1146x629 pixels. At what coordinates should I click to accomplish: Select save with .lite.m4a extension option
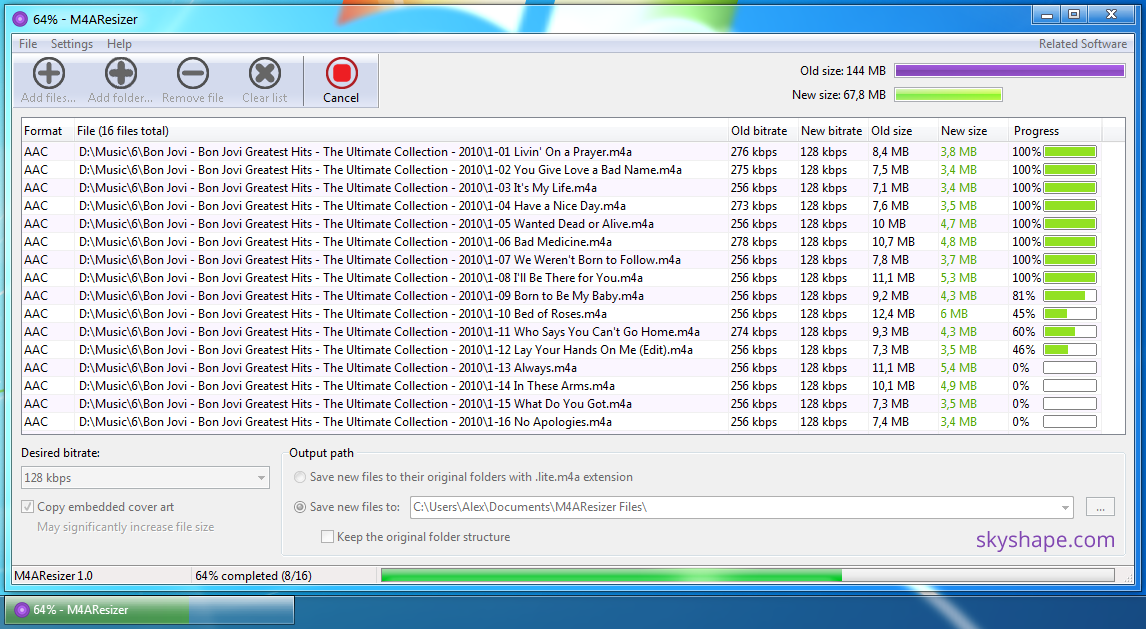300,477
